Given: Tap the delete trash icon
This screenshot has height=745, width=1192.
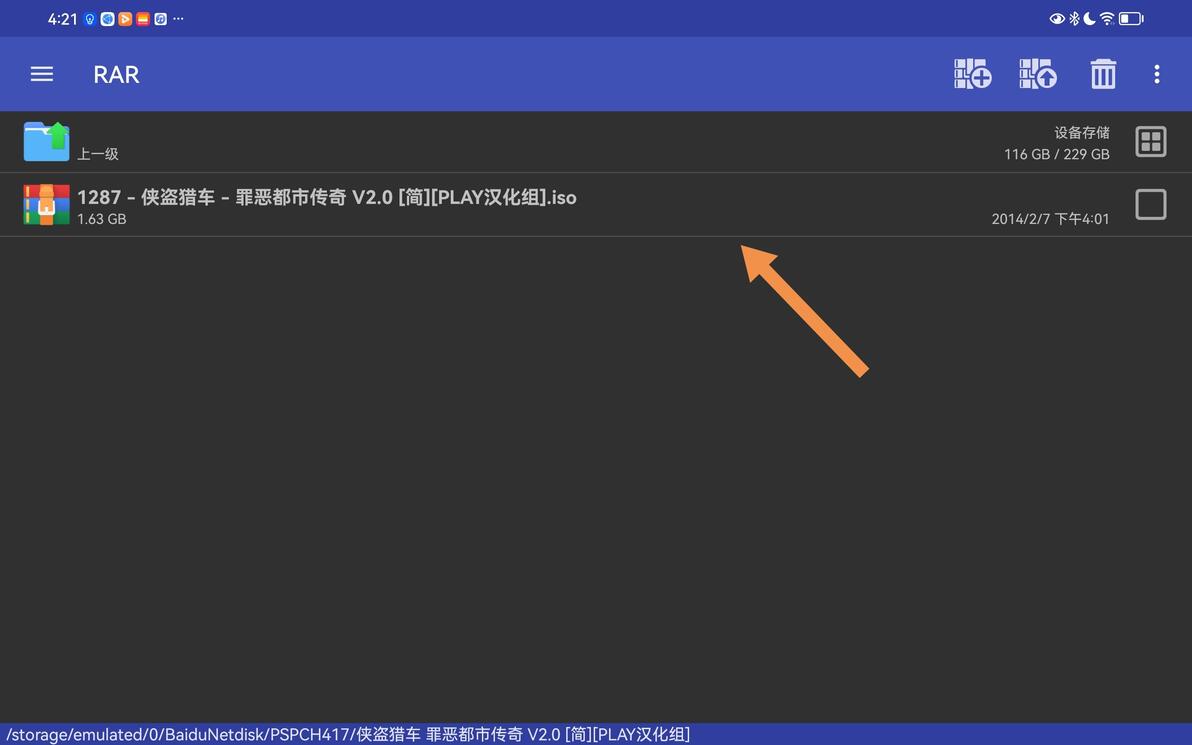Looking at the screenshot, I should coord(1102,73).
